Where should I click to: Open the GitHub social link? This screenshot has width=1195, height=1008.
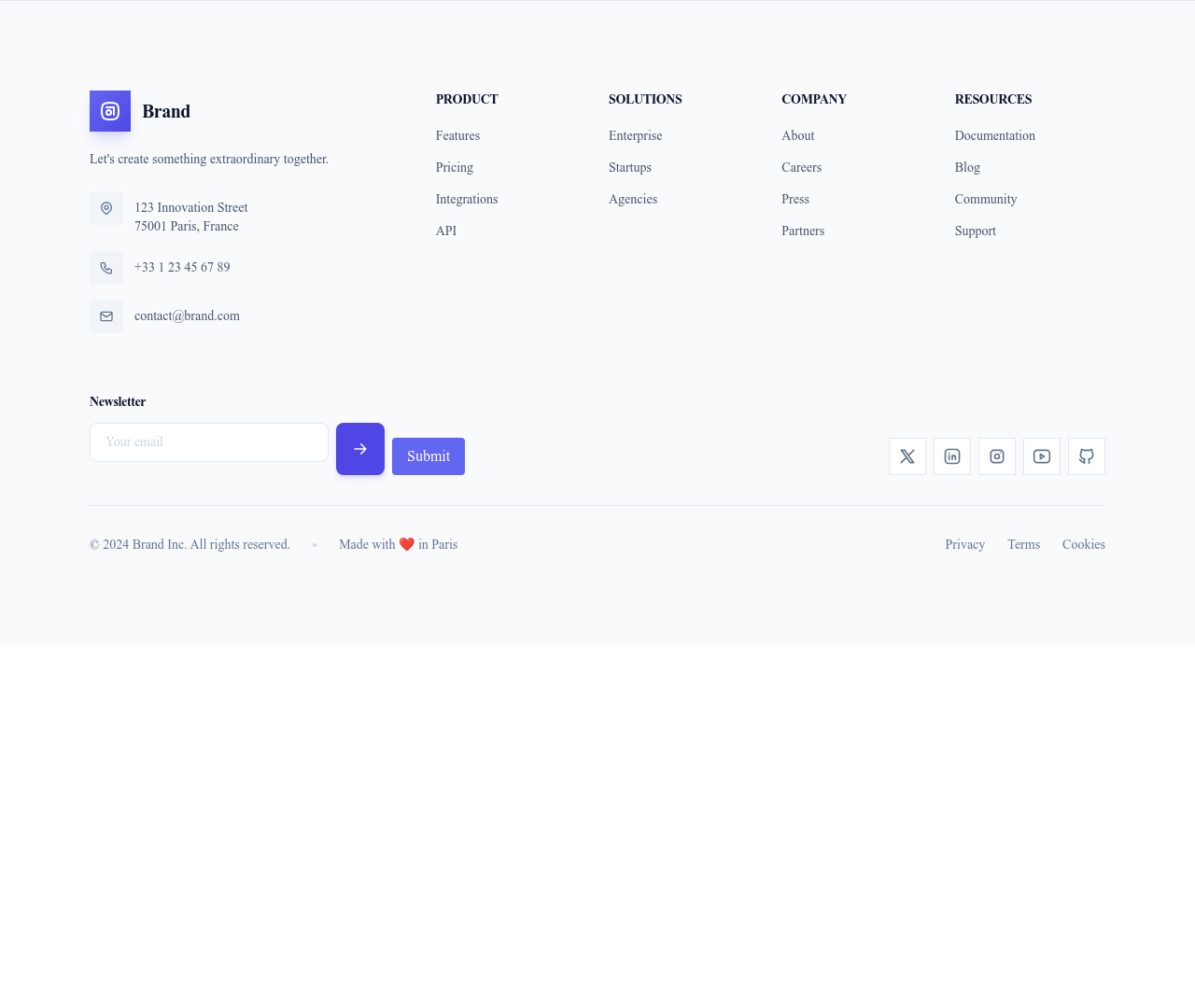[1087, 456]
